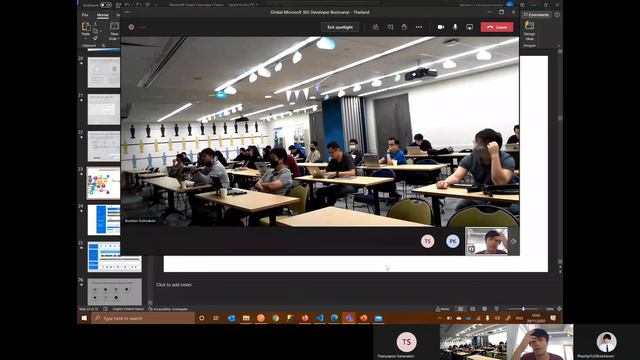Click the red recording indicator icon

pos(131,27)
